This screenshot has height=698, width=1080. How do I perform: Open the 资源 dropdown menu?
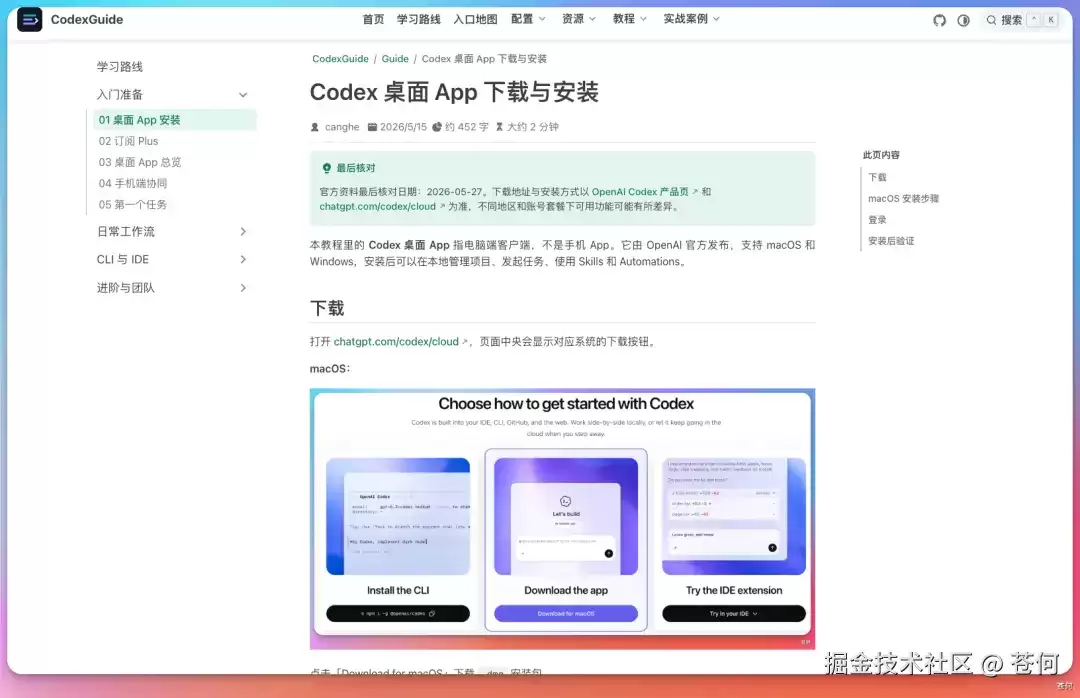579,19
